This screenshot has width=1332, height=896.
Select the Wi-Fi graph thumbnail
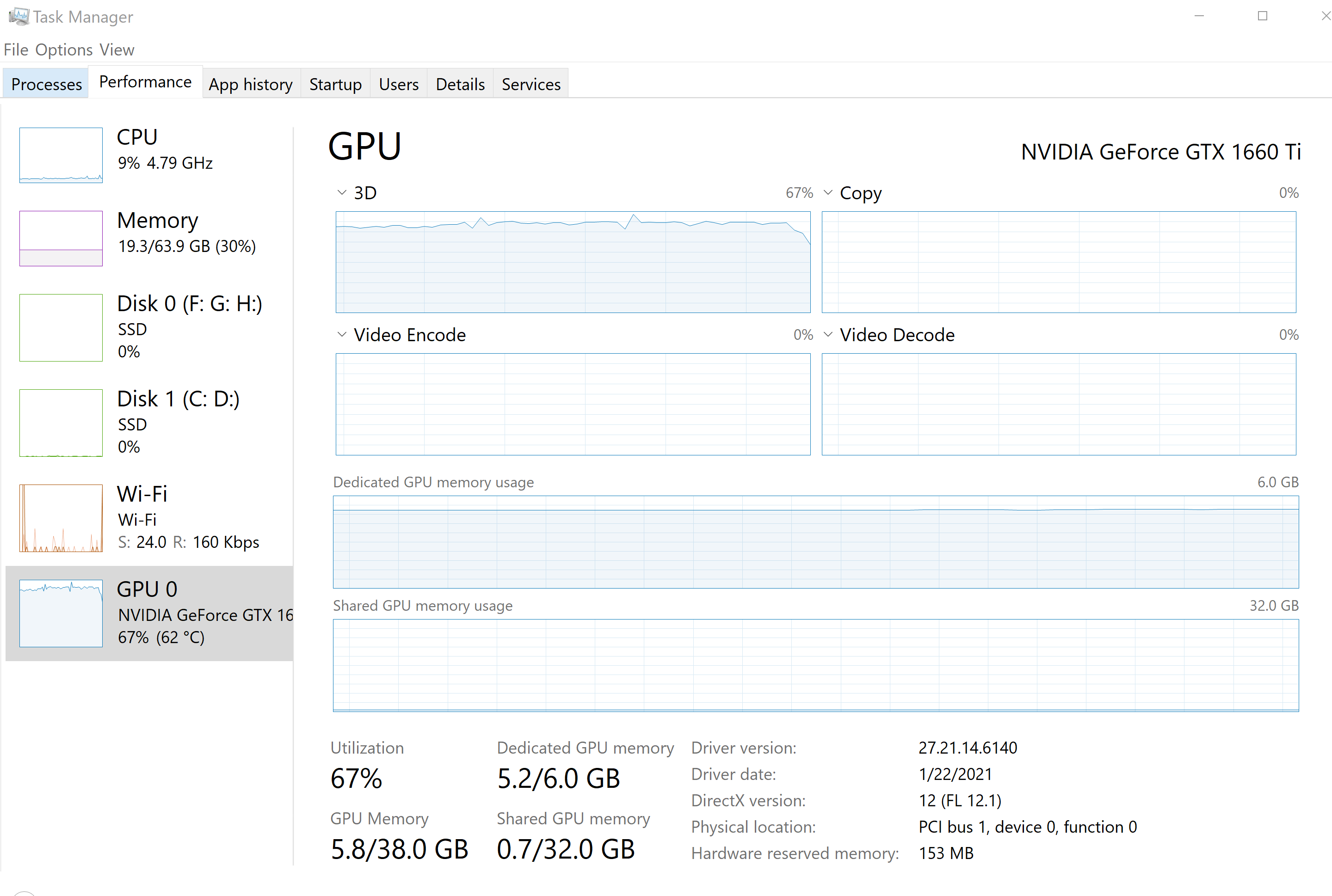pyautogui.click(x=61, y=517)
